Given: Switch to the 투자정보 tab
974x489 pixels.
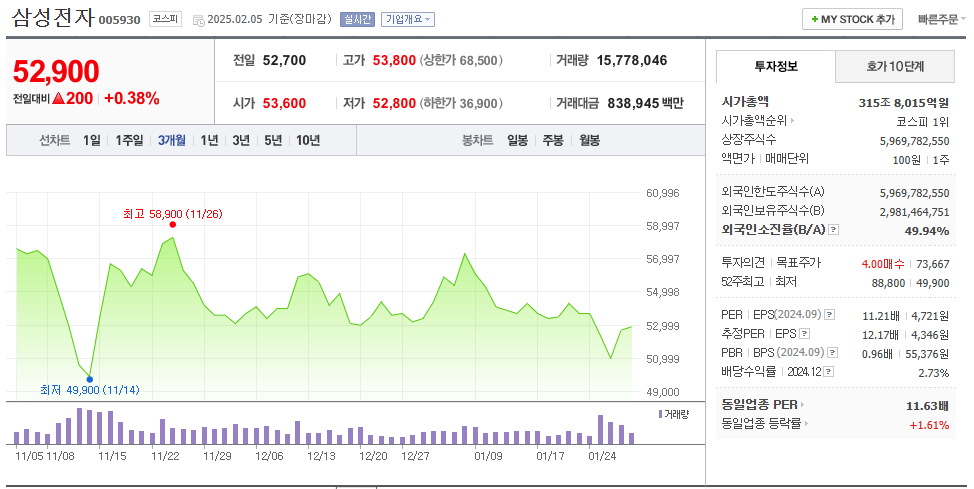Looking at the screenshot, I should pyautogui.click(x=776, y=66).
